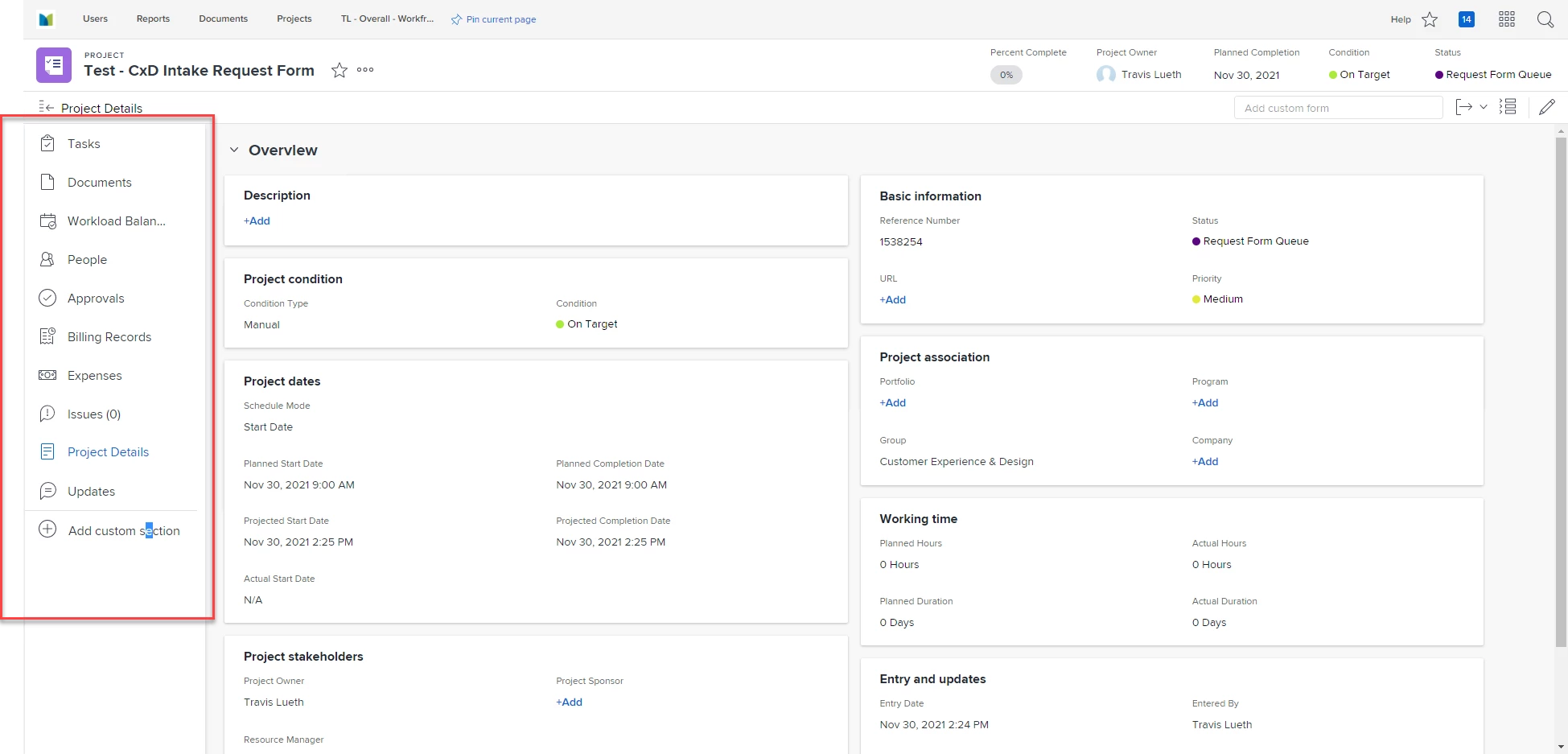Viewport: 1568px width, 754px height.
Task: Open the Users menu
Action: tap(95, 19)
